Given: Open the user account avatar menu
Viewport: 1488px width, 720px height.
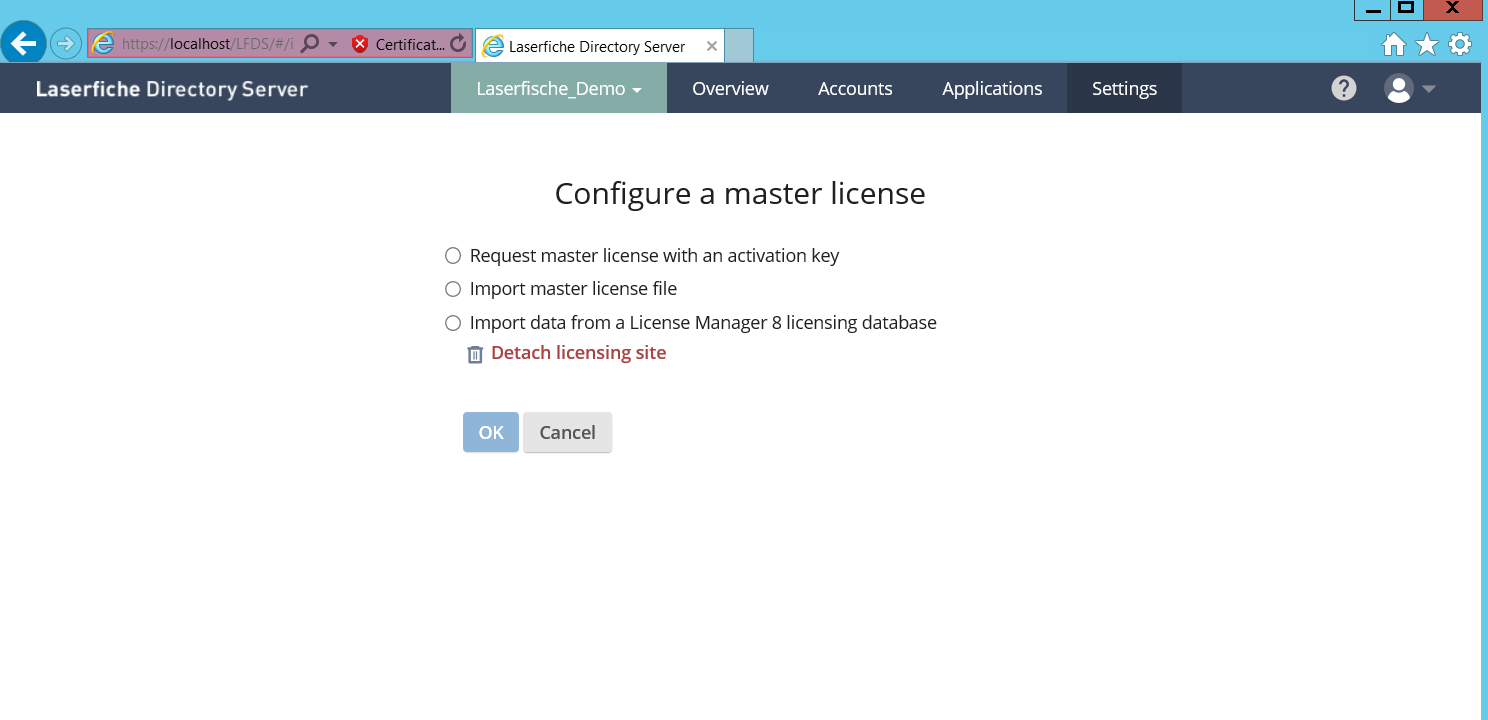Looking at the screenshot, I should click(1409, 89).
